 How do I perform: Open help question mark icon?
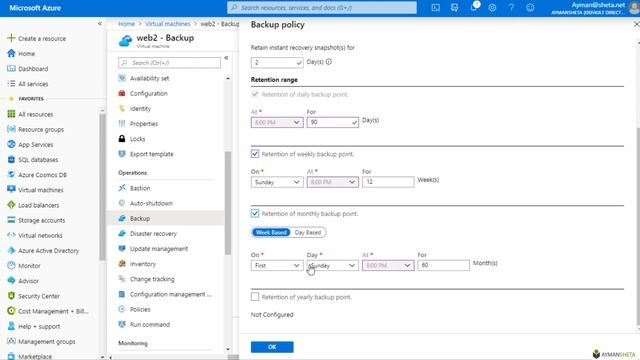click(511, 7)
